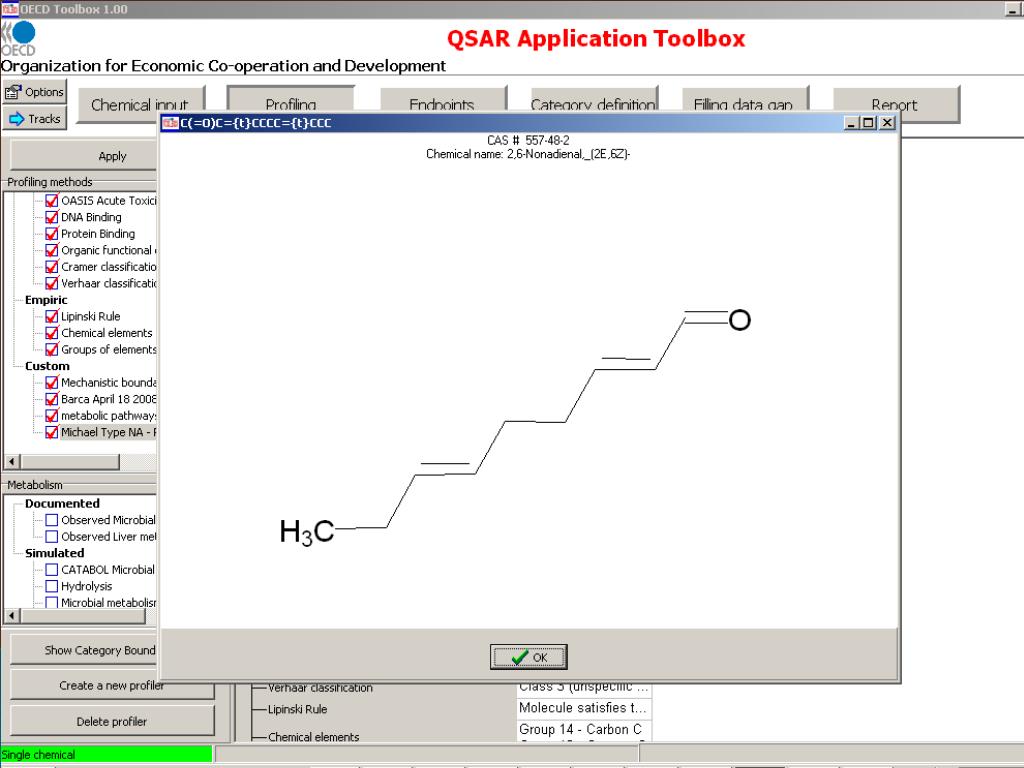
Task: Select the Empiric group heading
Action: pyautogui.click(x=46, y=300)
